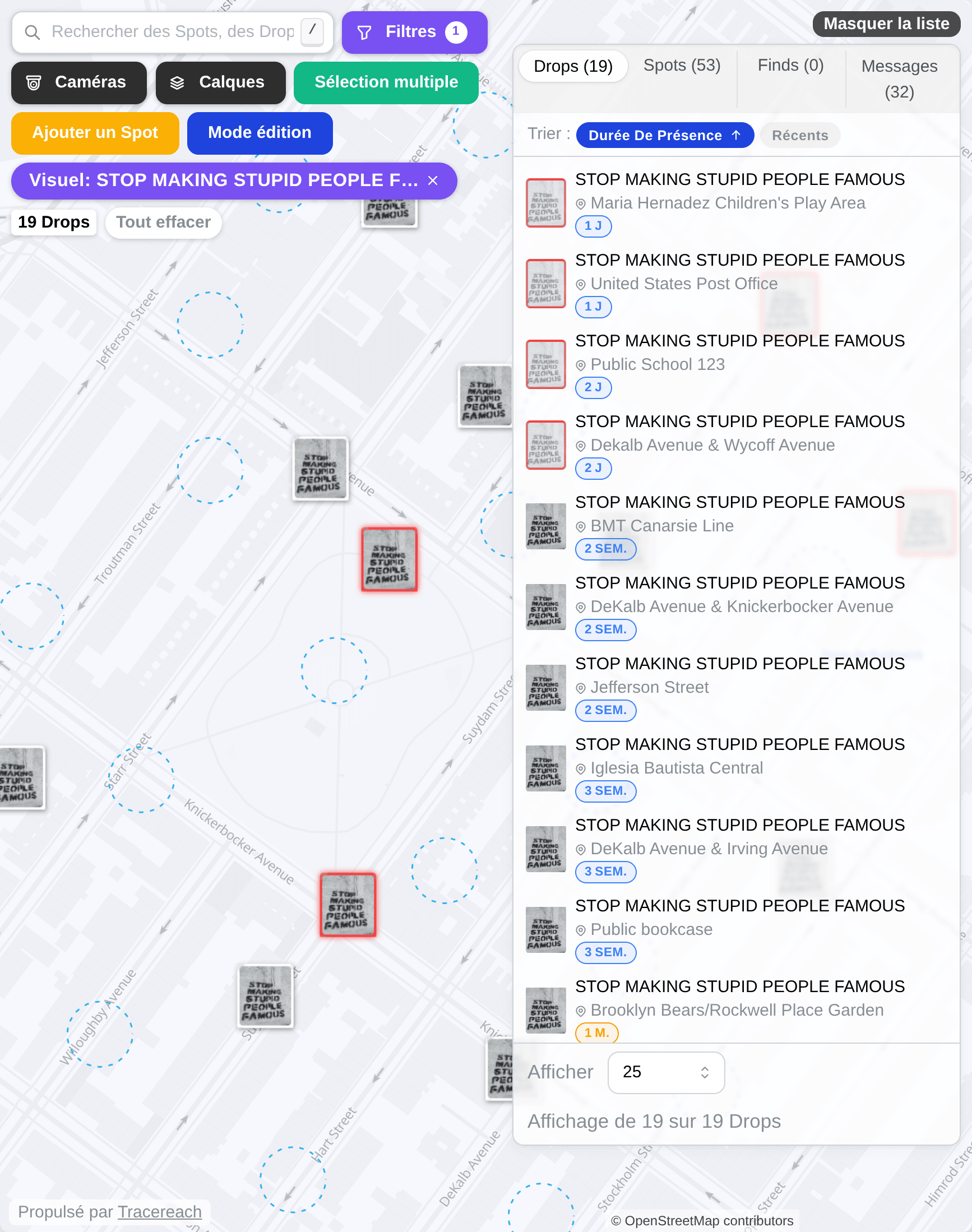Click the 19 Drops count label

pyautogui.click(x=53, y=223)
